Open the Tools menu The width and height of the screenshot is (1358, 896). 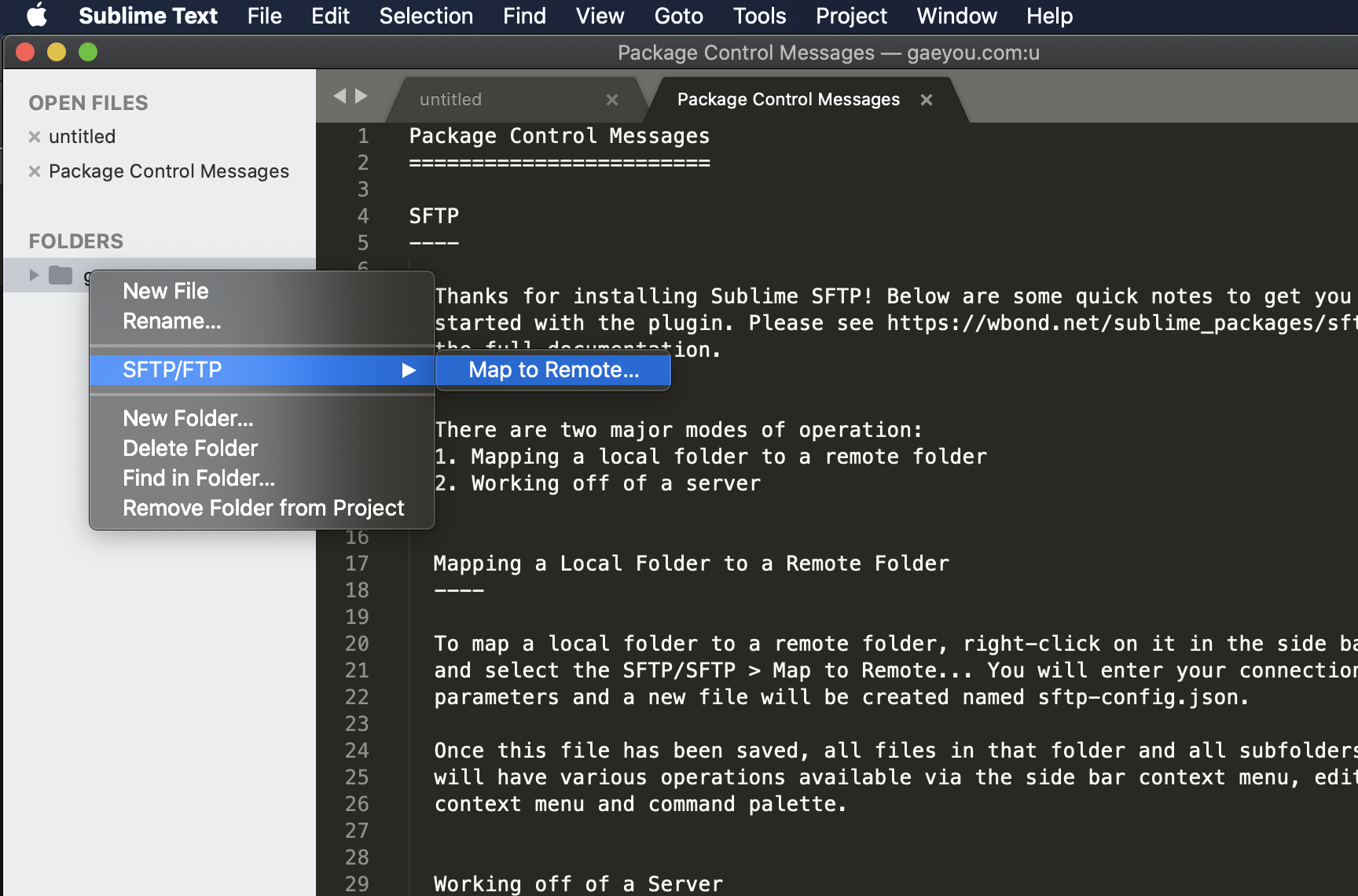click(x=759, y=16)
